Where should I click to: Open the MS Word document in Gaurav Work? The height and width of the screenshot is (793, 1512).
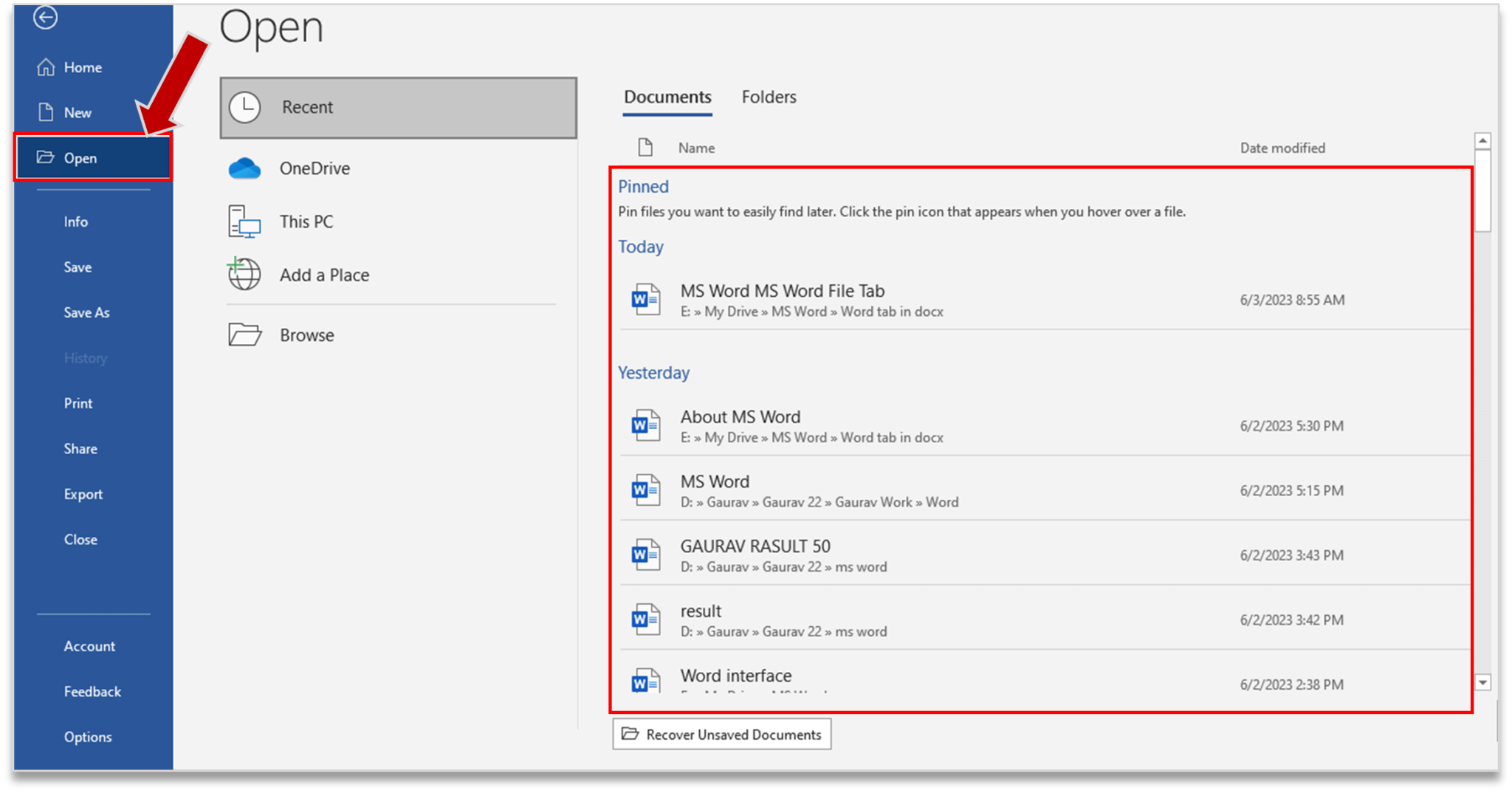click(x=1044, y=490)
